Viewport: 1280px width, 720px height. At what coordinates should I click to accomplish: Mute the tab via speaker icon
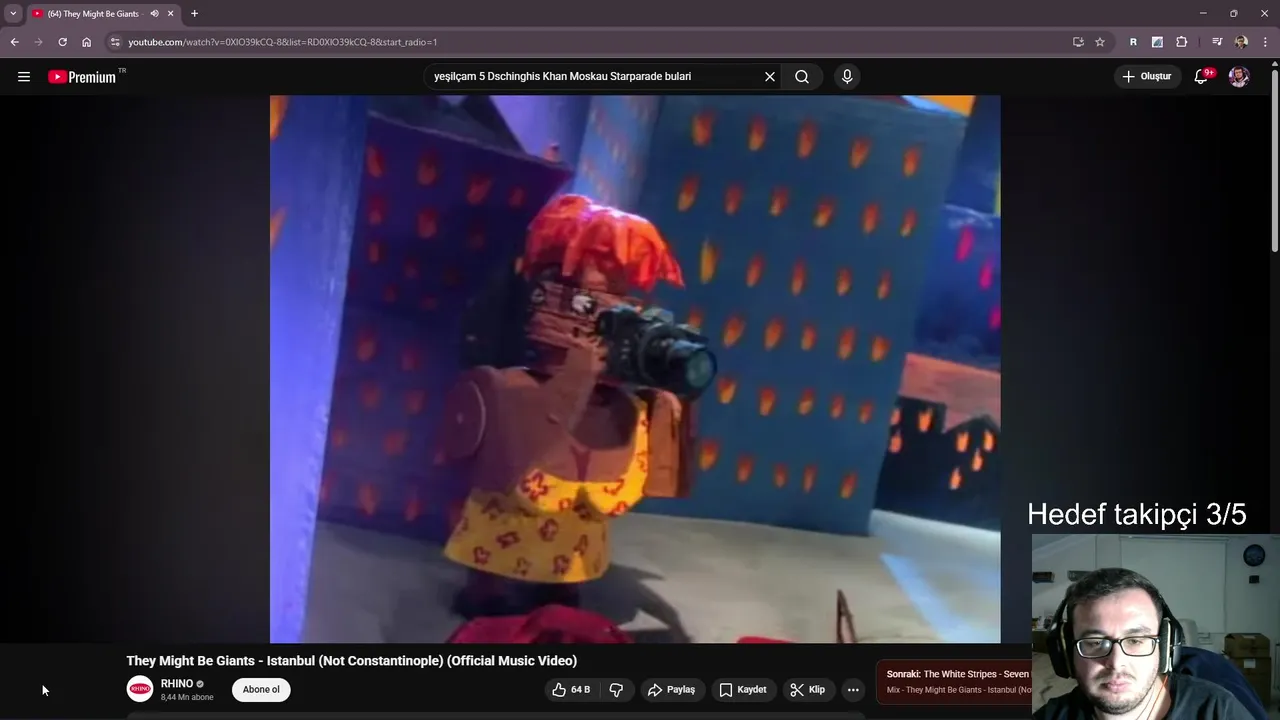(x=154, y=14)
